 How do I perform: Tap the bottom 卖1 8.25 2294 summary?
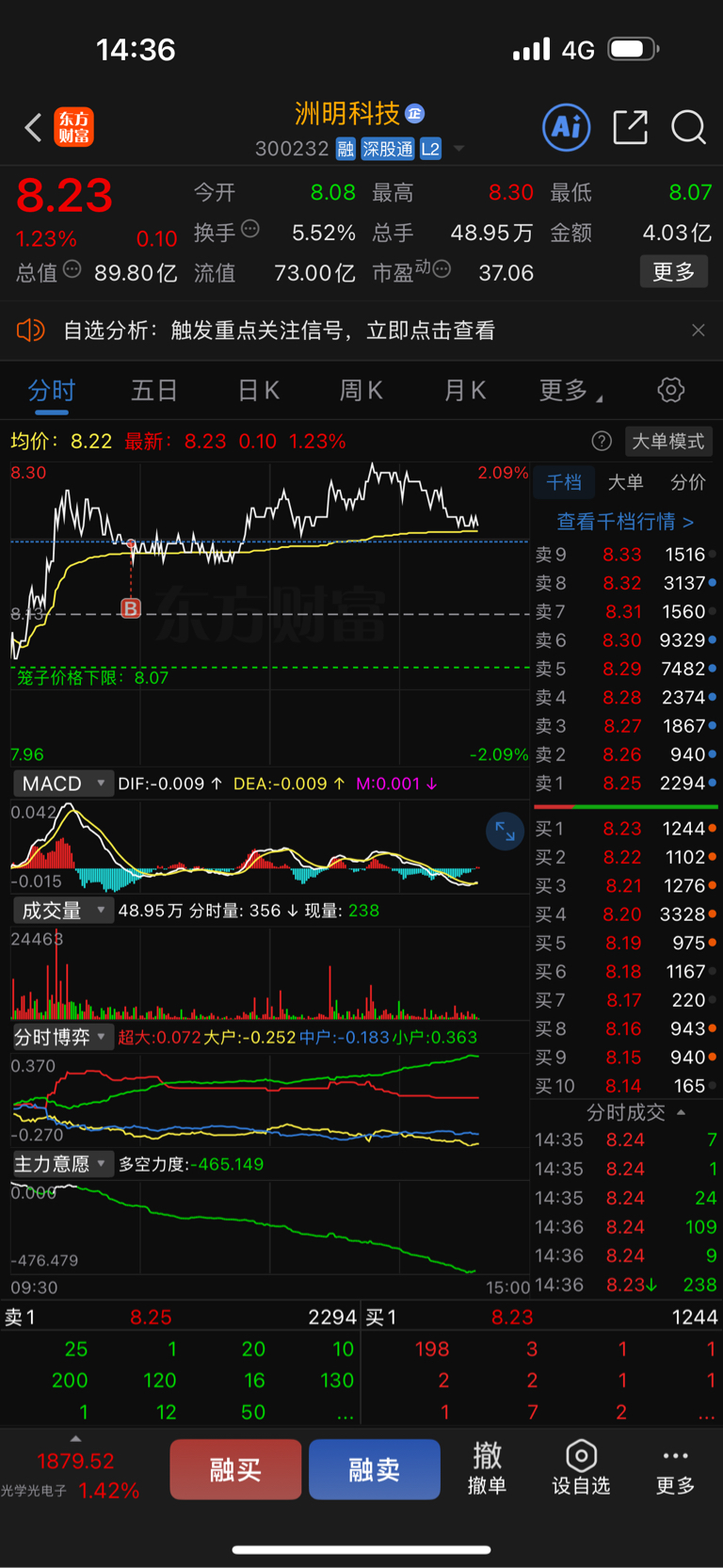tap(180, 1317)
